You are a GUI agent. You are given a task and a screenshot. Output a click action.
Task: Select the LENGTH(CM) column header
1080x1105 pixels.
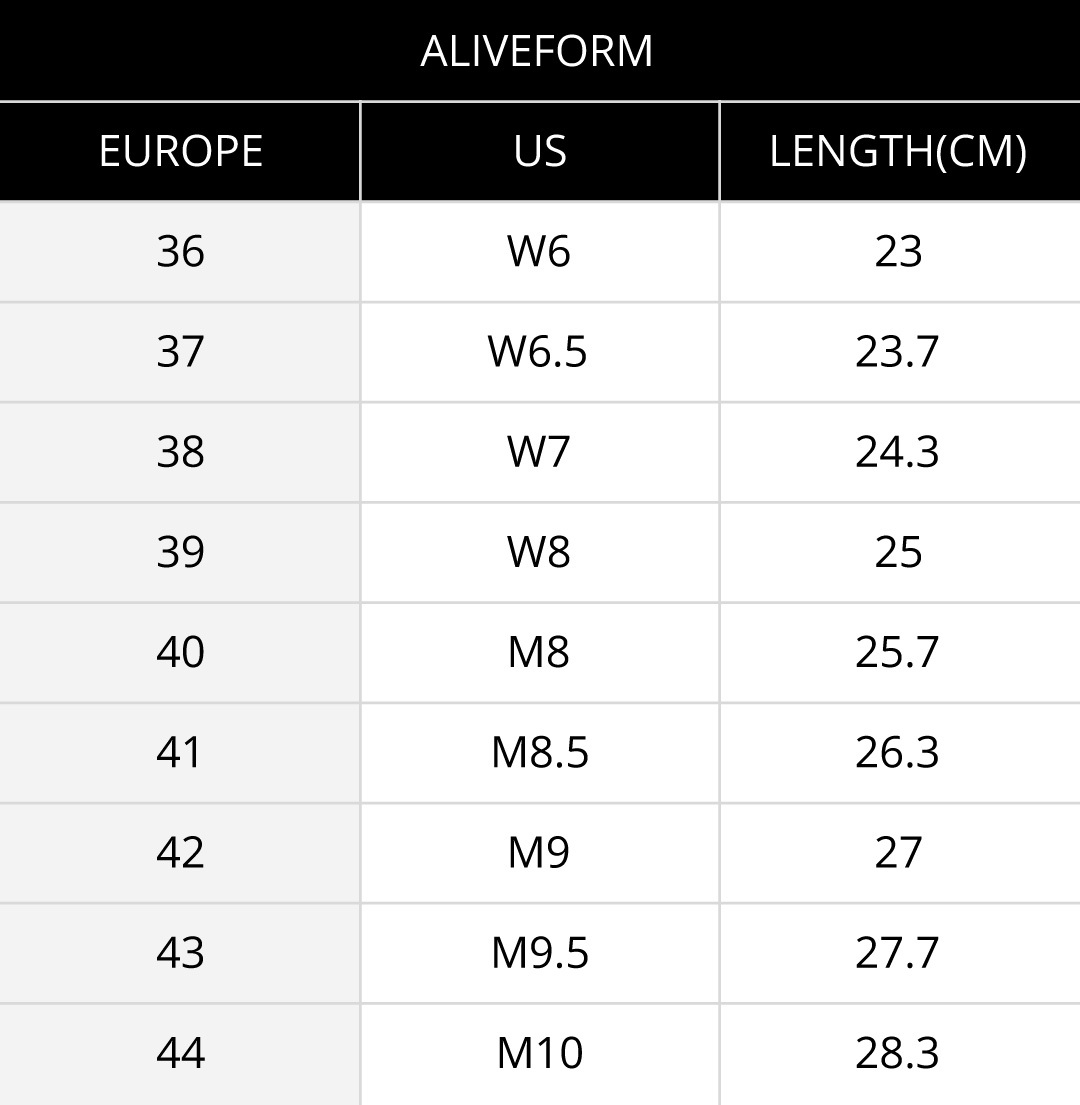coord(898,151)
